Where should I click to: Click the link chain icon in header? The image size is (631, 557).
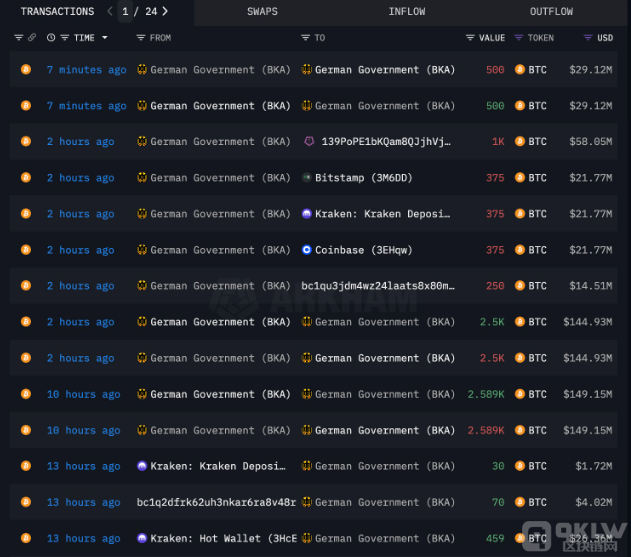pos(32,37)
